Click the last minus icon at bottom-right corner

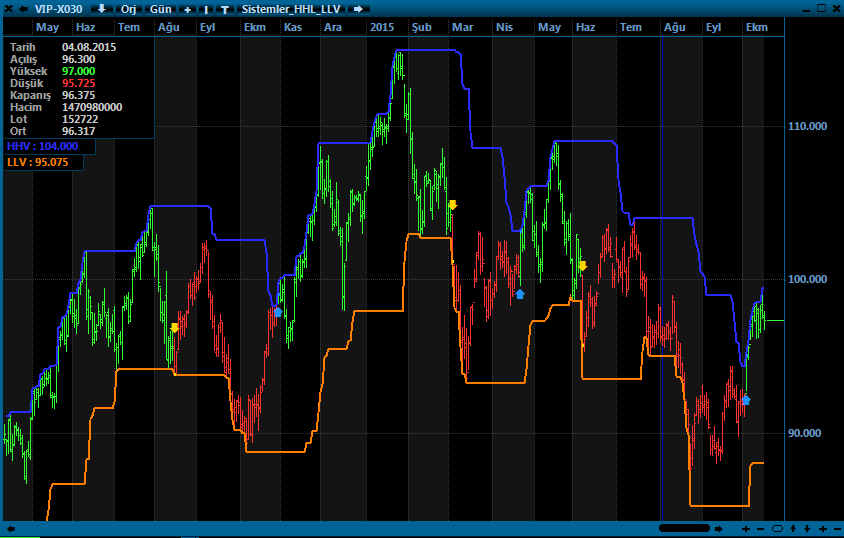(x=837, y=529)
